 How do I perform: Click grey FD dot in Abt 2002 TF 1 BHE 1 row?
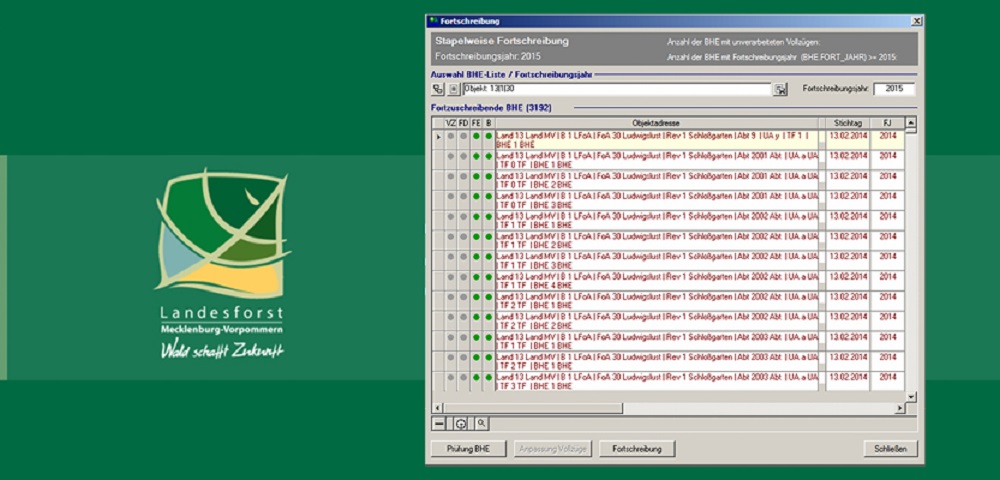pos(464,217)
